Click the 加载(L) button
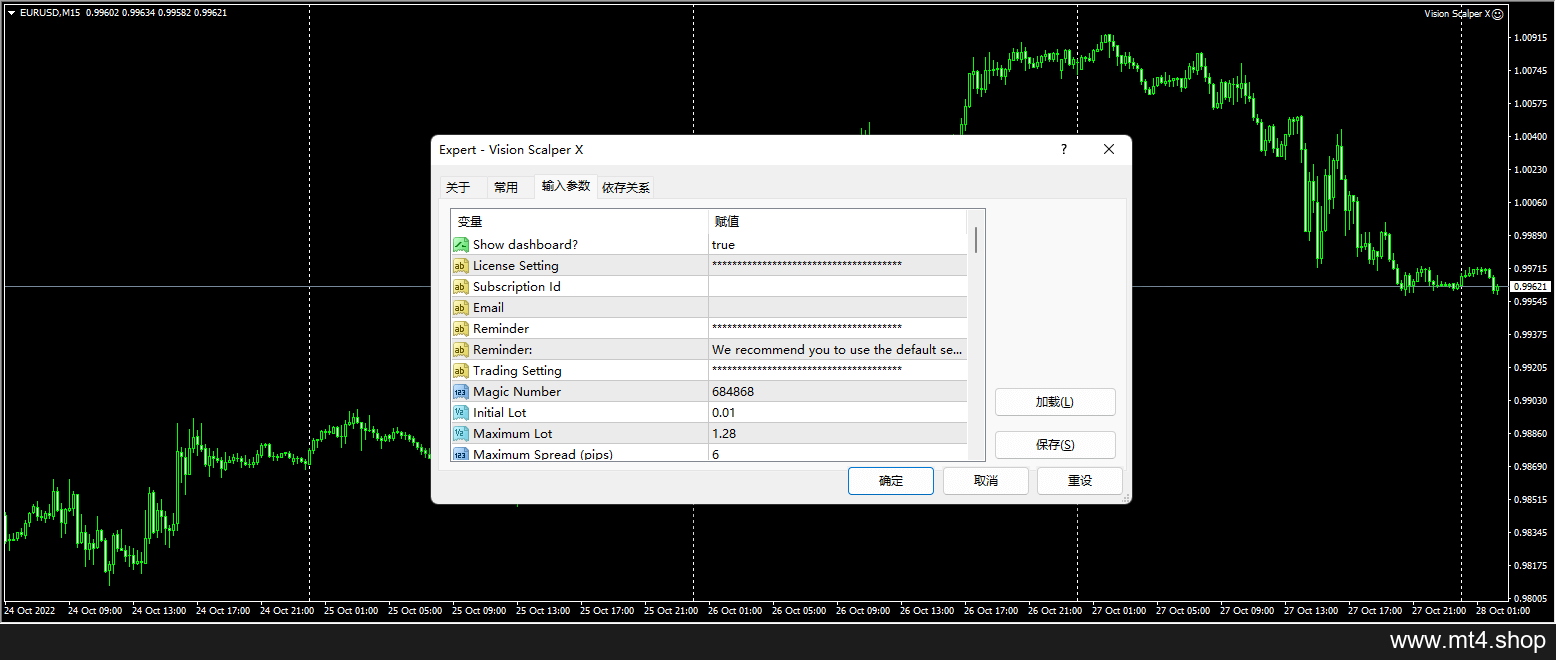1556x660 pixels. pos(1055,402)
